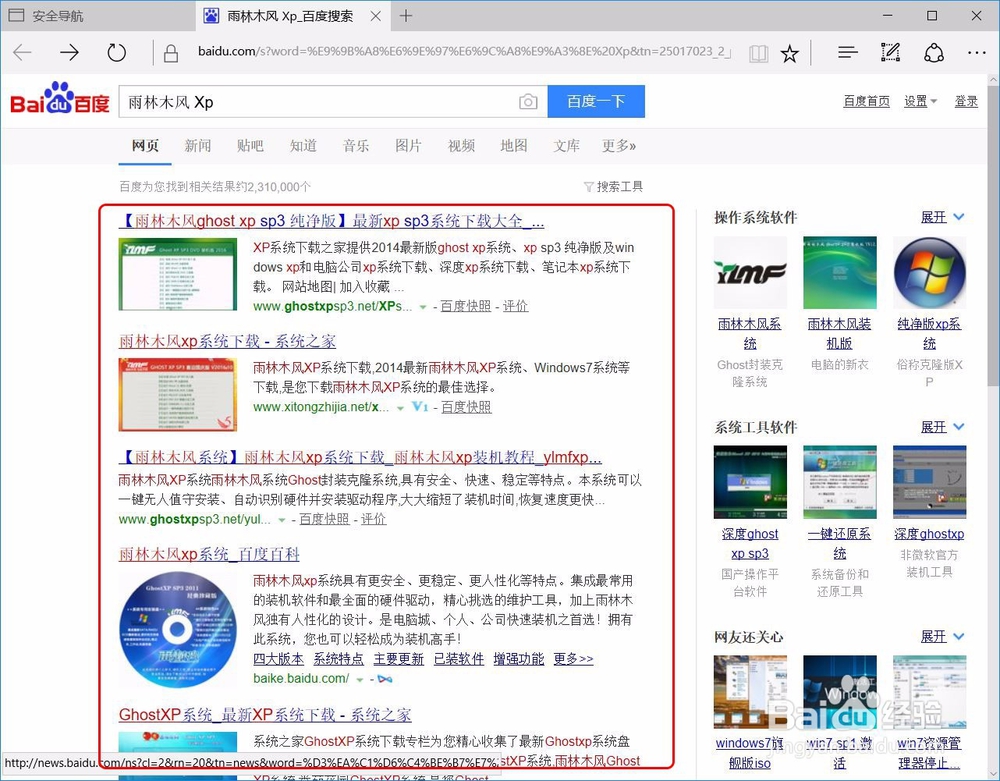Open result 【雨林木风系统】雨林木风xp系统下载

point(360,458)
